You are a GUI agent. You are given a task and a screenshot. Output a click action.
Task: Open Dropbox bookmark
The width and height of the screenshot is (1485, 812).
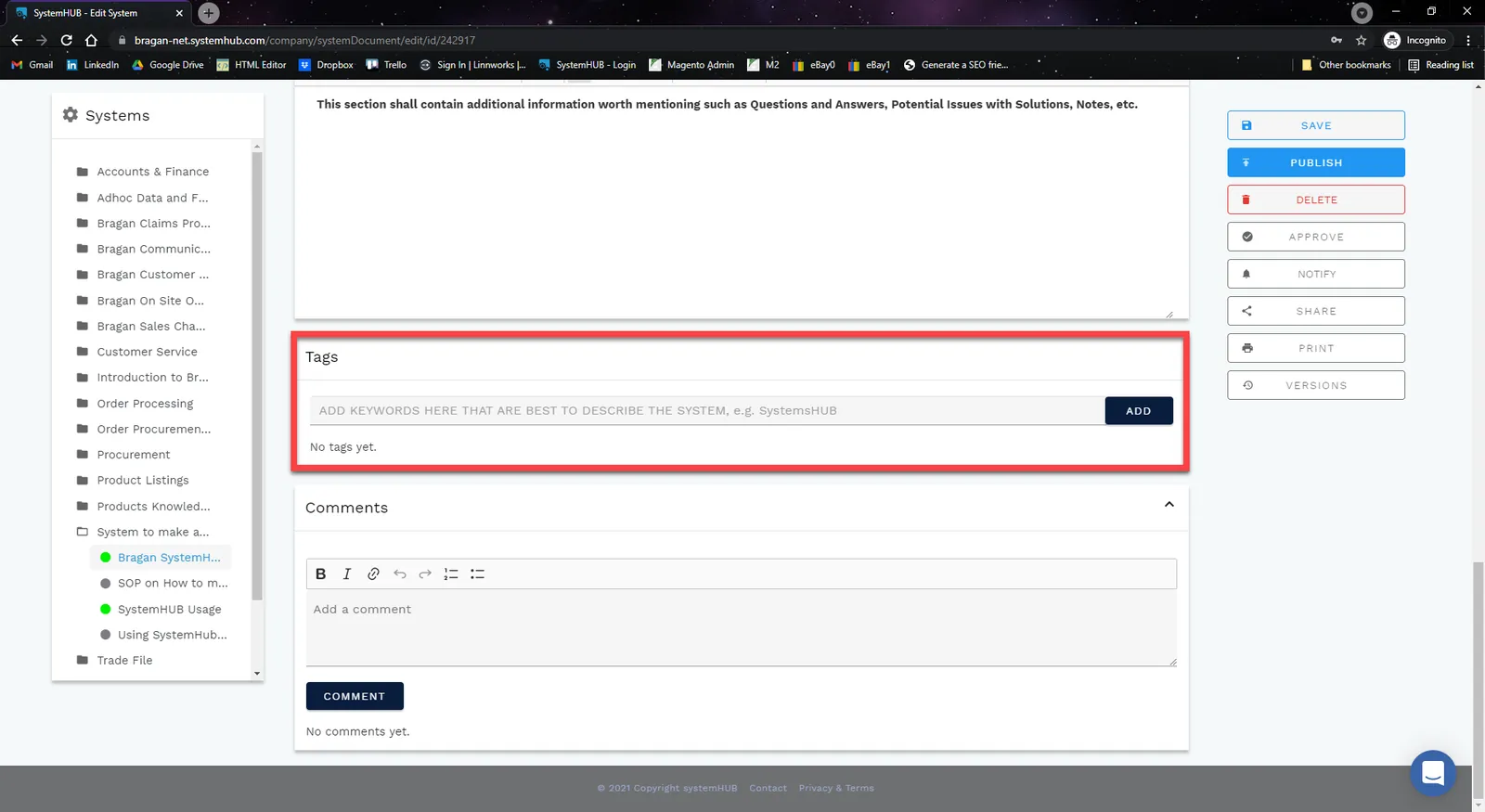[x=326, y=65]
